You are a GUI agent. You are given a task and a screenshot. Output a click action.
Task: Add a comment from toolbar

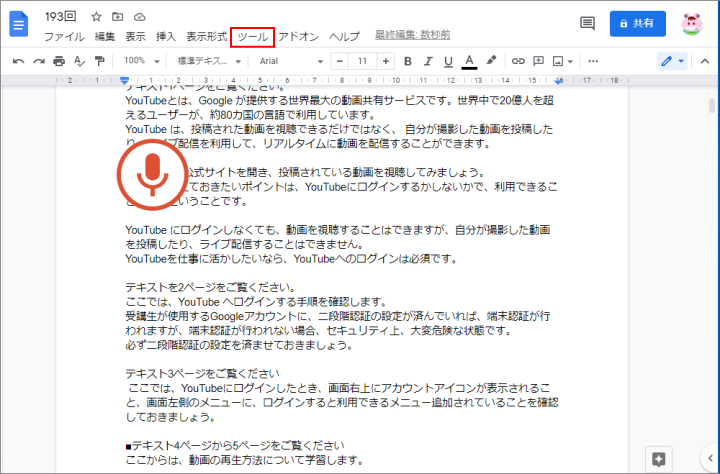pos(538,61)
